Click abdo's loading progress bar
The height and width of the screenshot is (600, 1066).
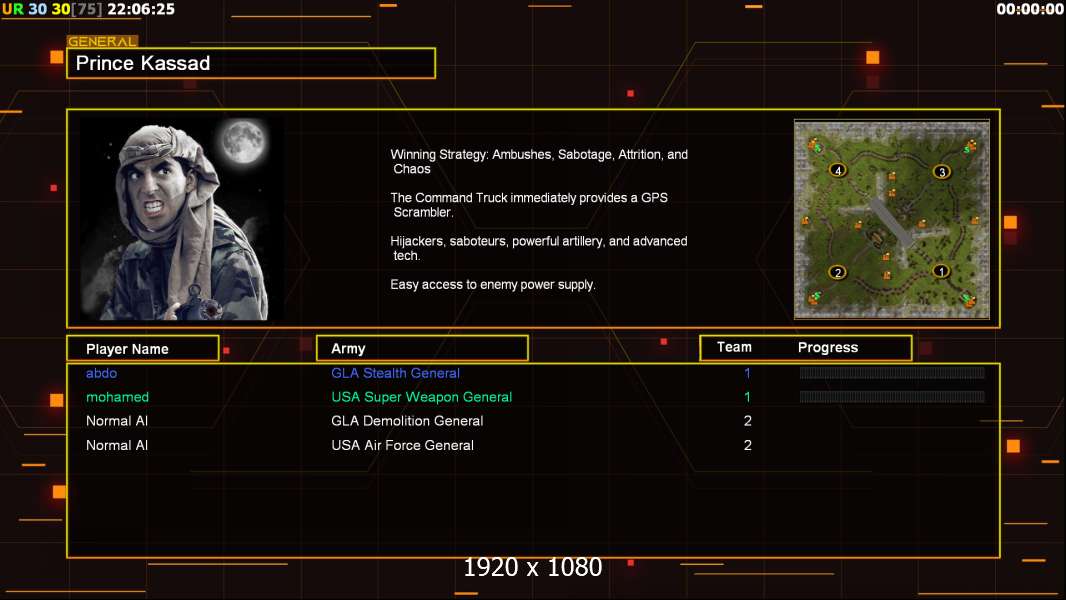(892, 372)
